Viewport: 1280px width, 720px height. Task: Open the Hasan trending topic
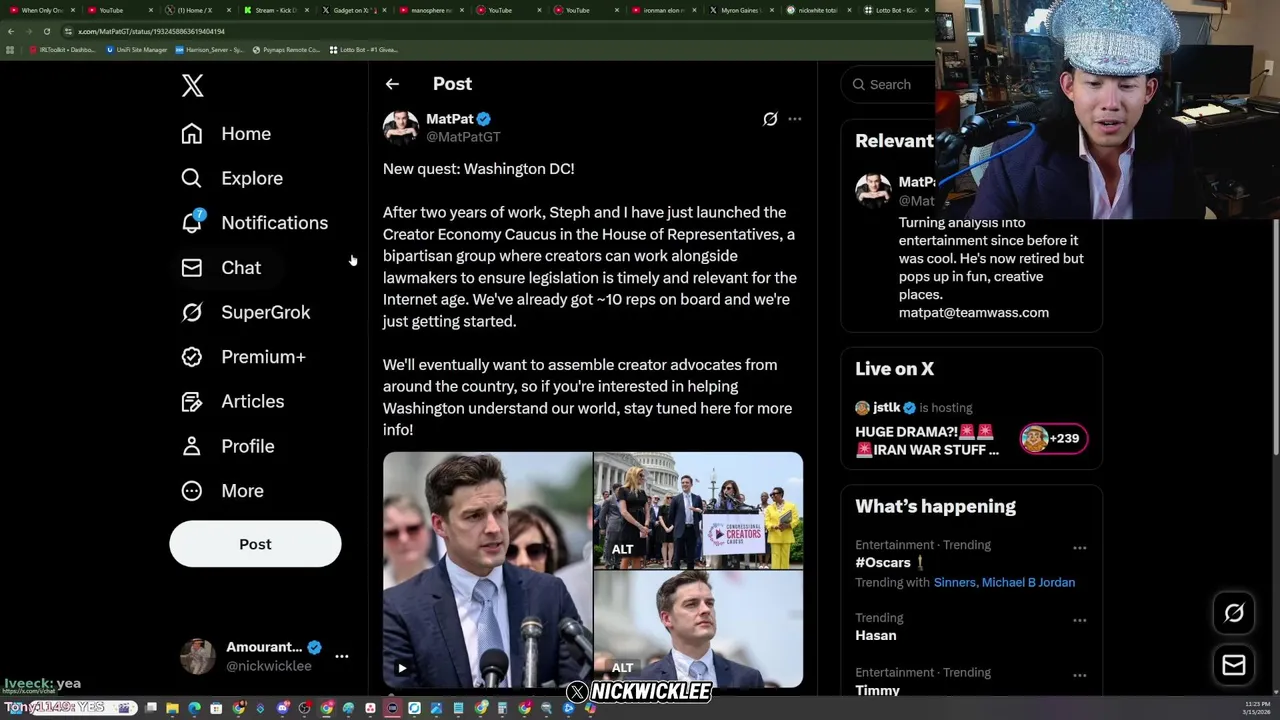point(875,635)
